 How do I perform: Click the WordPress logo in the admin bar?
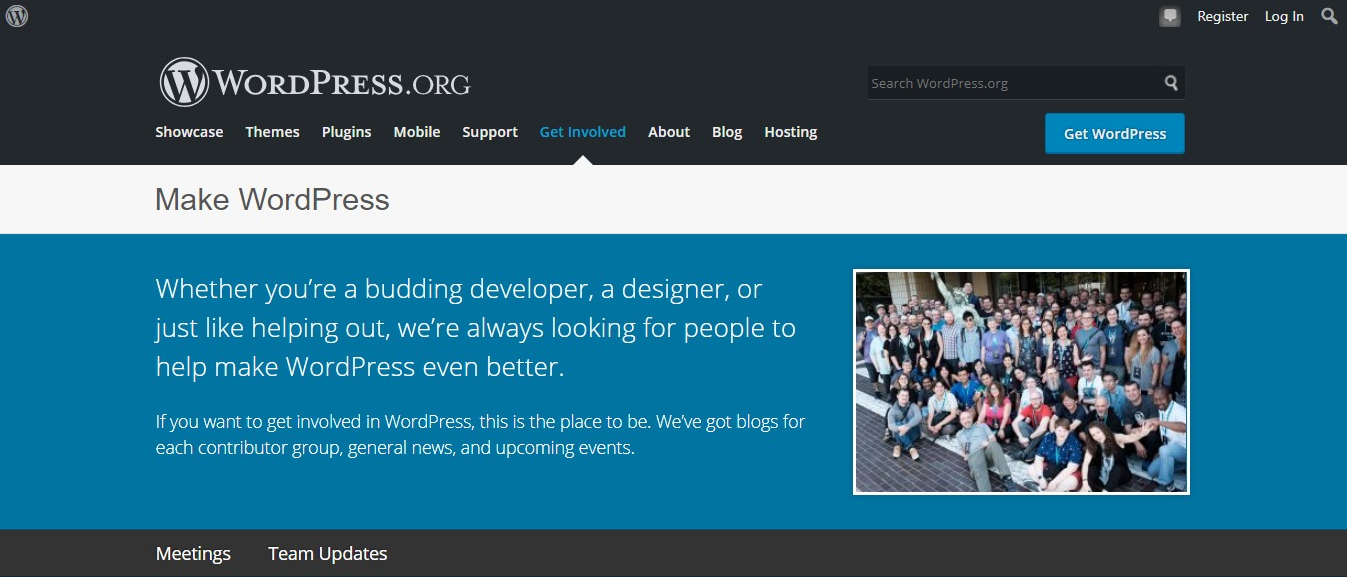click(16, 16)
